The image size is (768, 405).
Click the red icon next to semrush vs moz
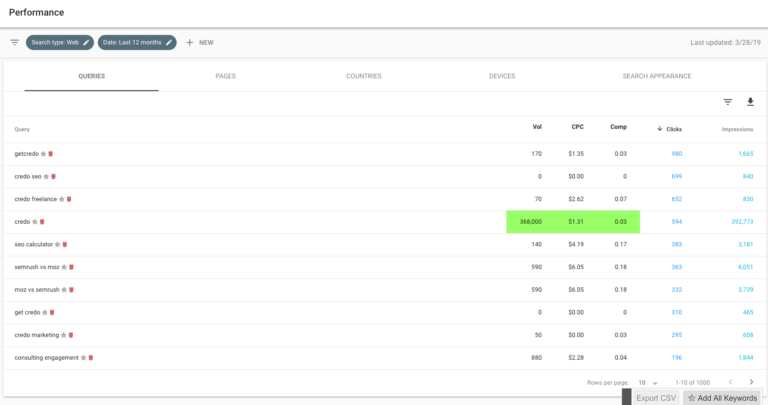(72, 267)
